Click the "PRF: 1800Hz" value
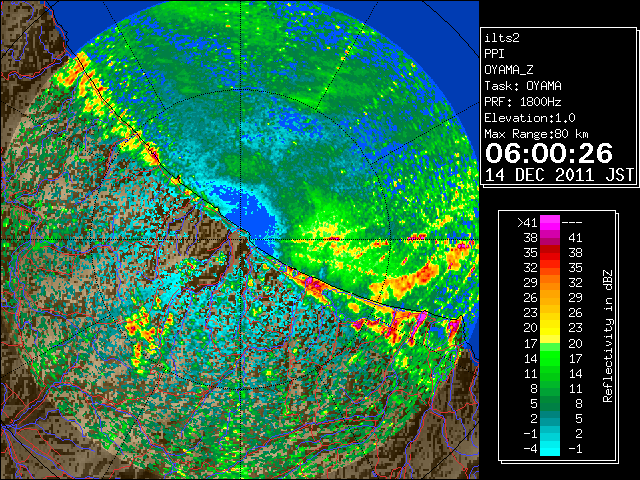Image resolution: width=640 pixels, height=480 pixels. pyautogui.click(x=523, y=102)
